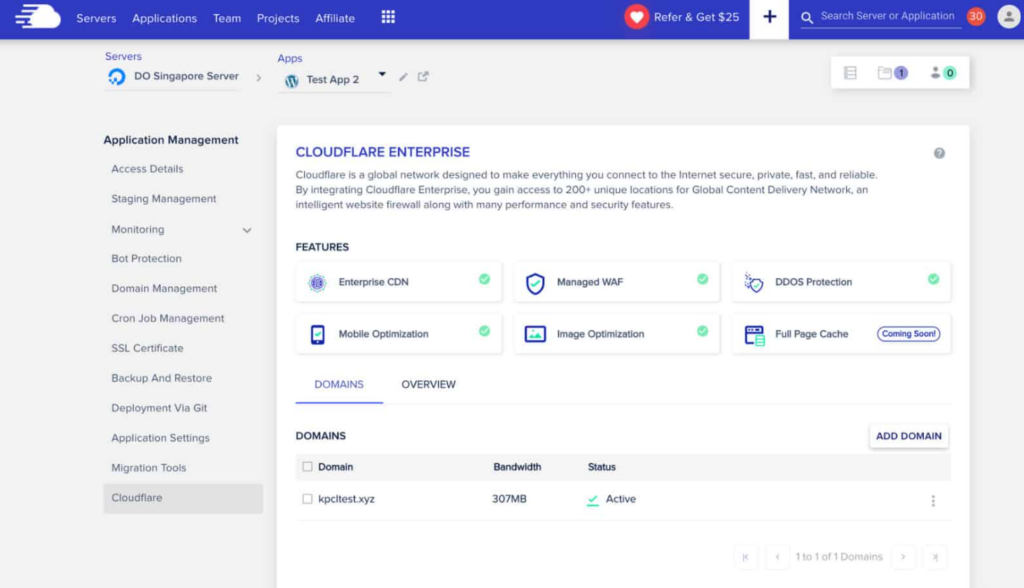Select Cloudflare in sidebar

pyautogui.click(x=183, y=498)
